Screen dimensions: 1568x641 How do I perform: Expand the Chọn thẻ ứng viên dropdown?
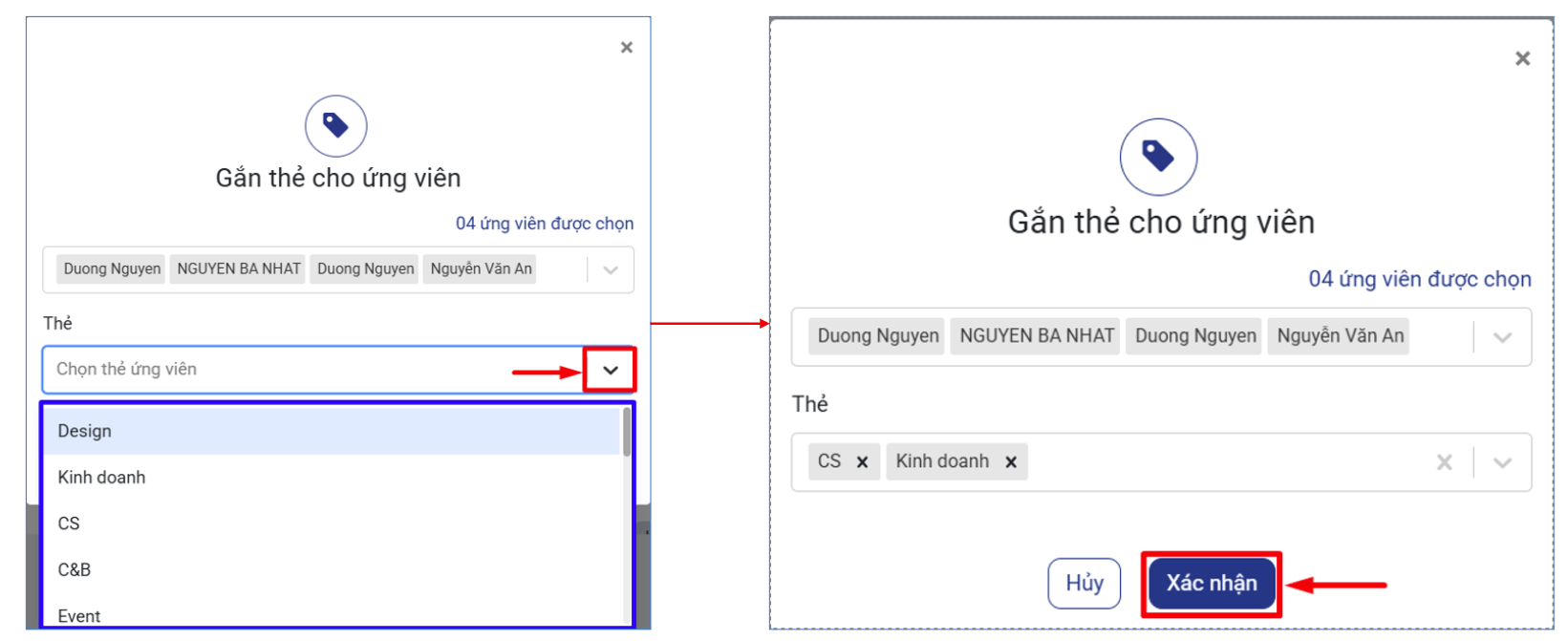(x=610, y=371)
